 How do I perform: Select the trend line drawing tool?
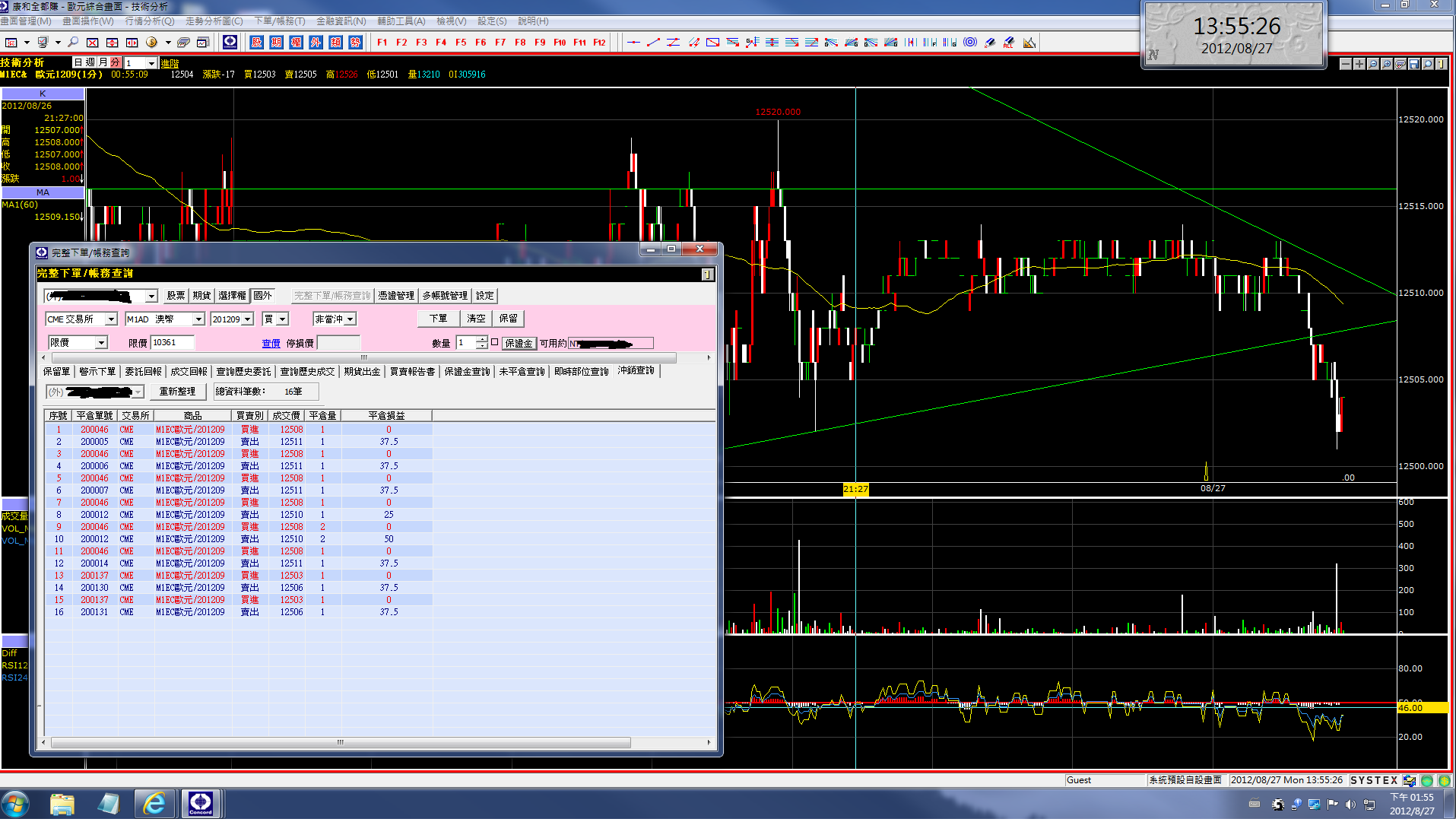653,43
